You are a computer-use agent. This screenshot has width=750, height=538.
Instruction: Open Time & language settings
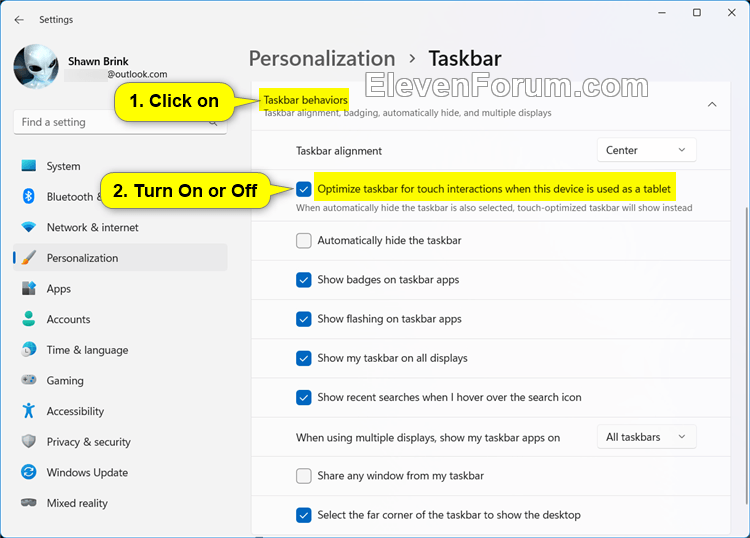[120, 350]
